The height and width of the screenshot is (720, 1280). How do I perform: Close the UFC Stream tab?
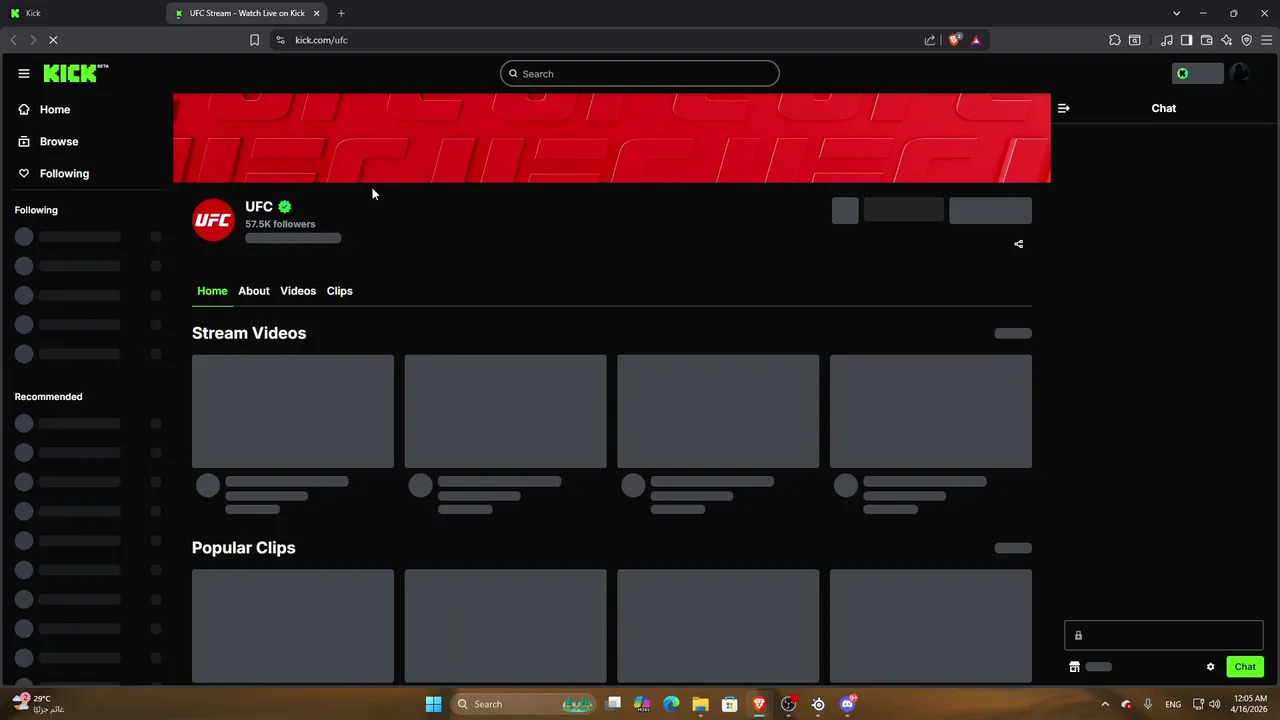pos(317,13)
